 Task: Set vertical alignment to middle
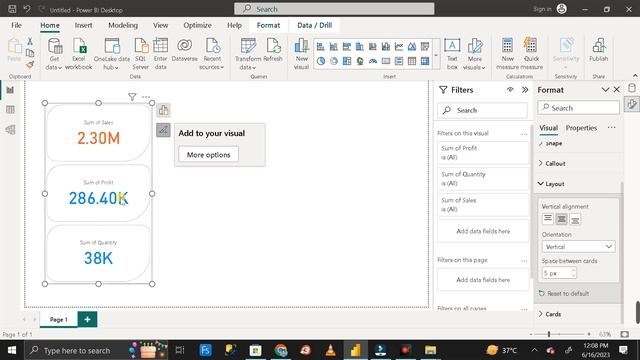(x=562, y=219)
